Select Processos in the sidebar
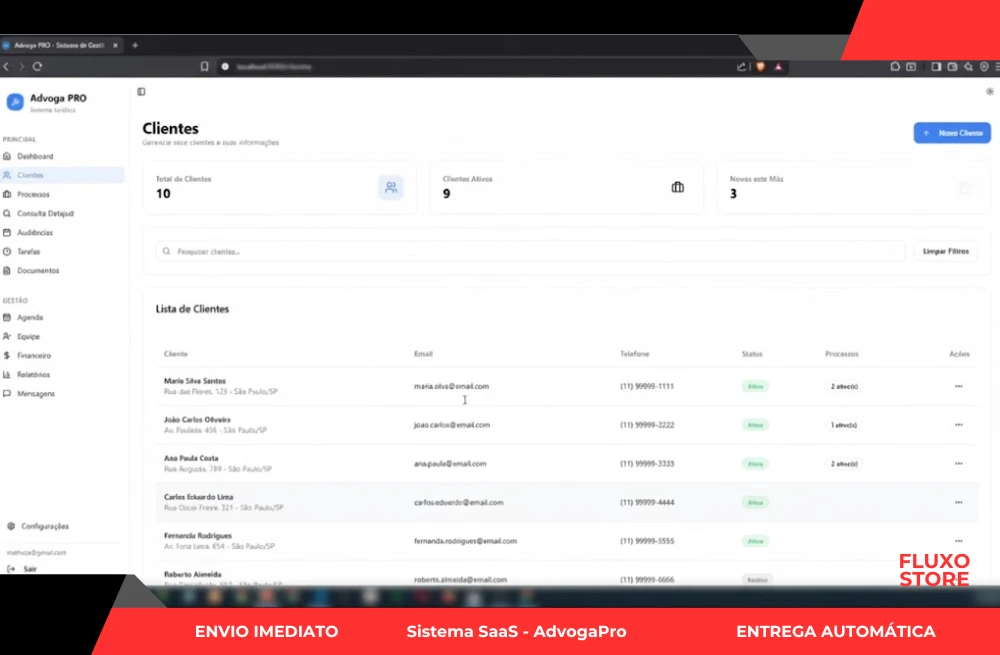The height and width of the screenshot is (655, 1000). coord(33,195)
